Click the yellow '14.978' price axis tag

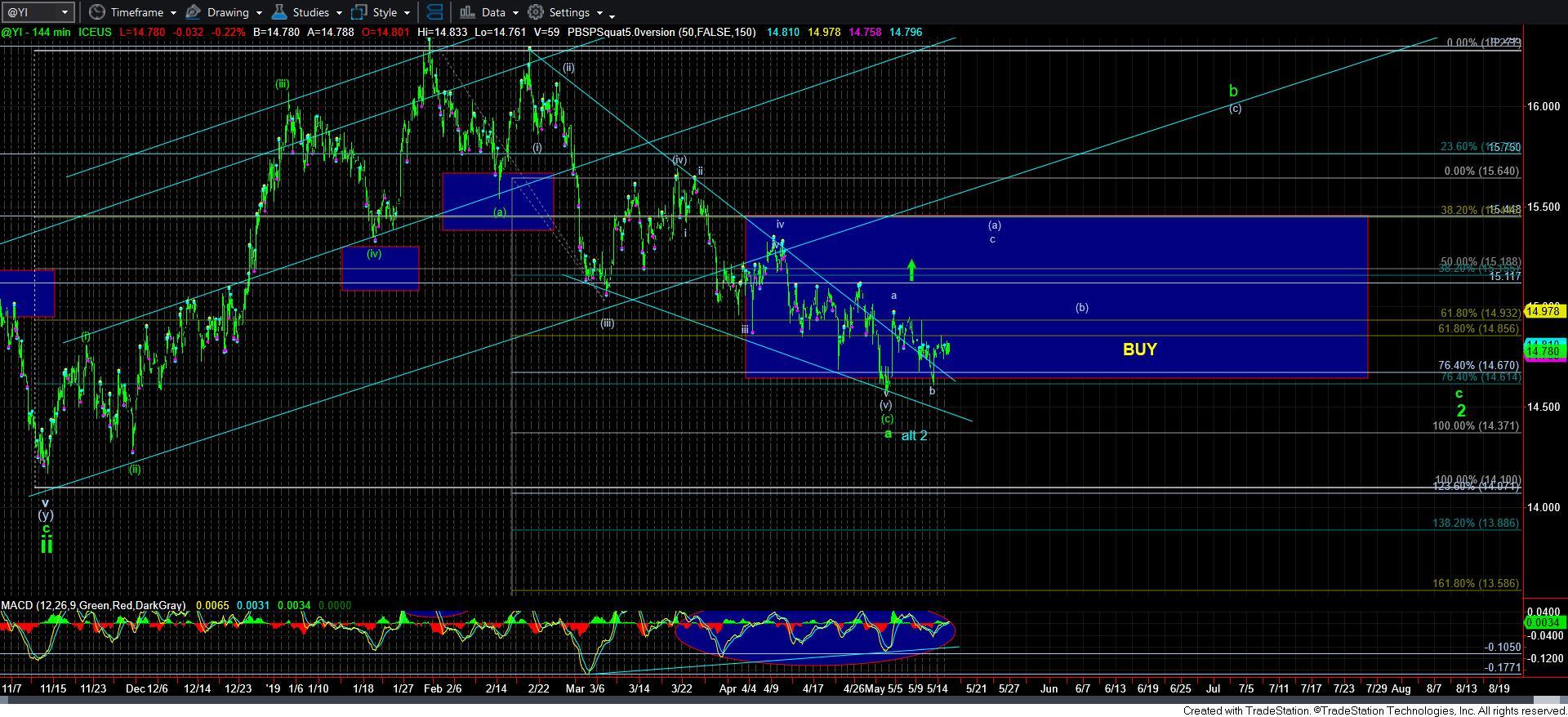point(1544,311)
